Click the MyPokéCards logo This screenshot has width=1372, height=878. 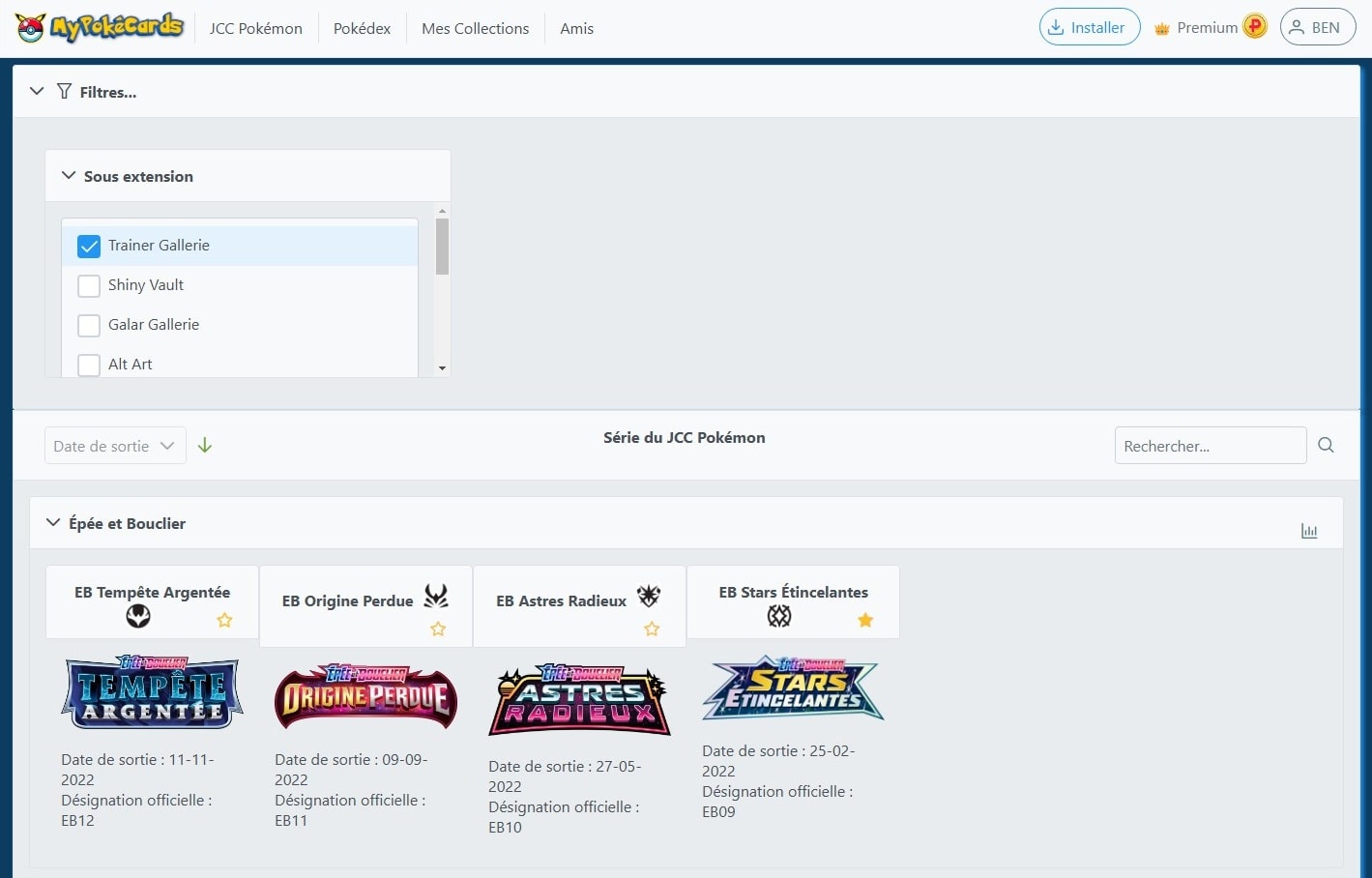(97, 26)
